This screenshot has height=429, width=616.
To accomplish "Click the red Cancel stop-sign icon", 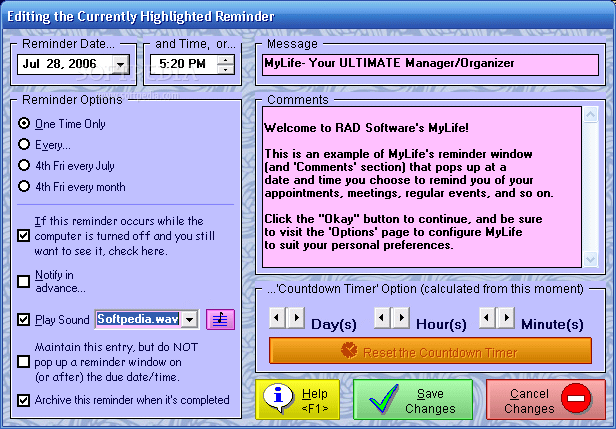I will pos(576,398).
